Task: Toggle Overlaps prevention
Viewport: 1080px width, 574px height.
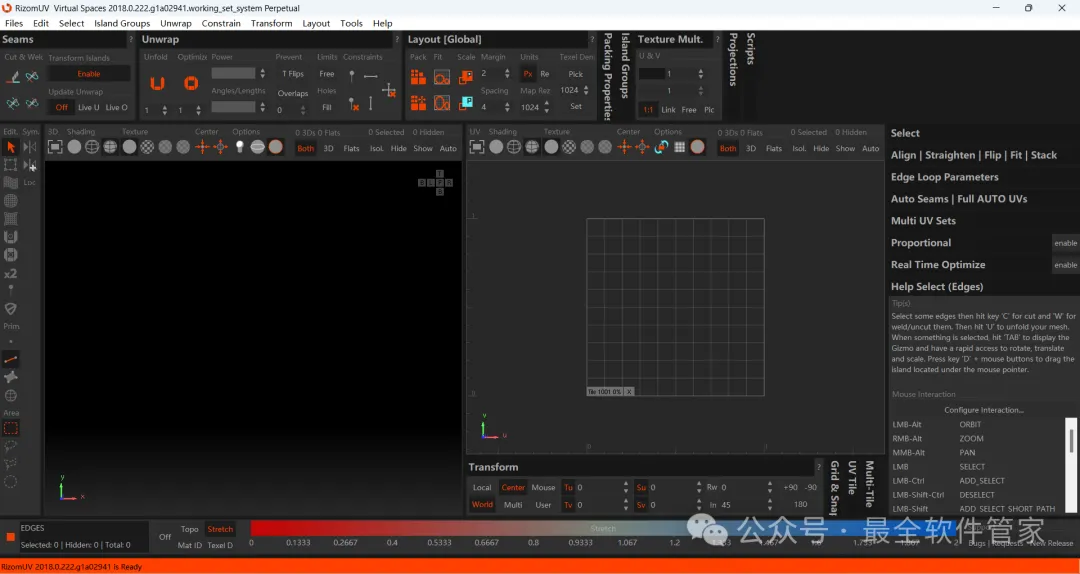Action: tap(293, 94)
